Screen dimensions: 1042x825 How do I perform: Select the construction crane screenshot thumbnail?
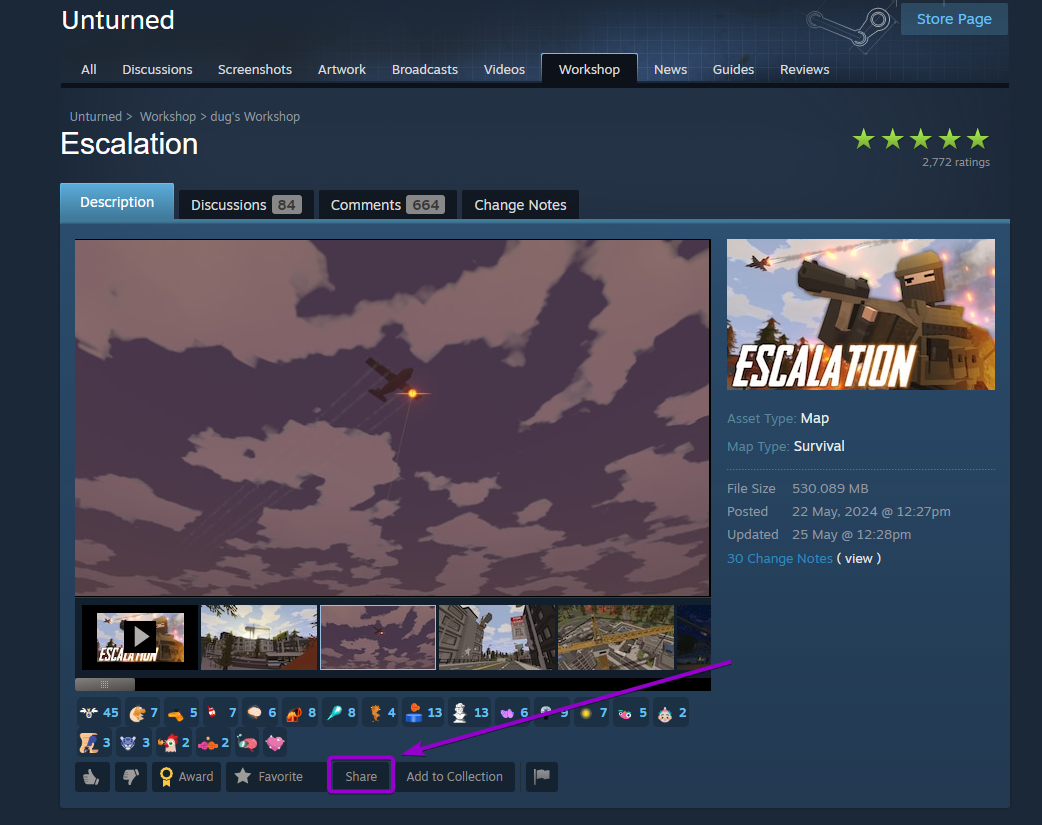click(x=259, y=637)
